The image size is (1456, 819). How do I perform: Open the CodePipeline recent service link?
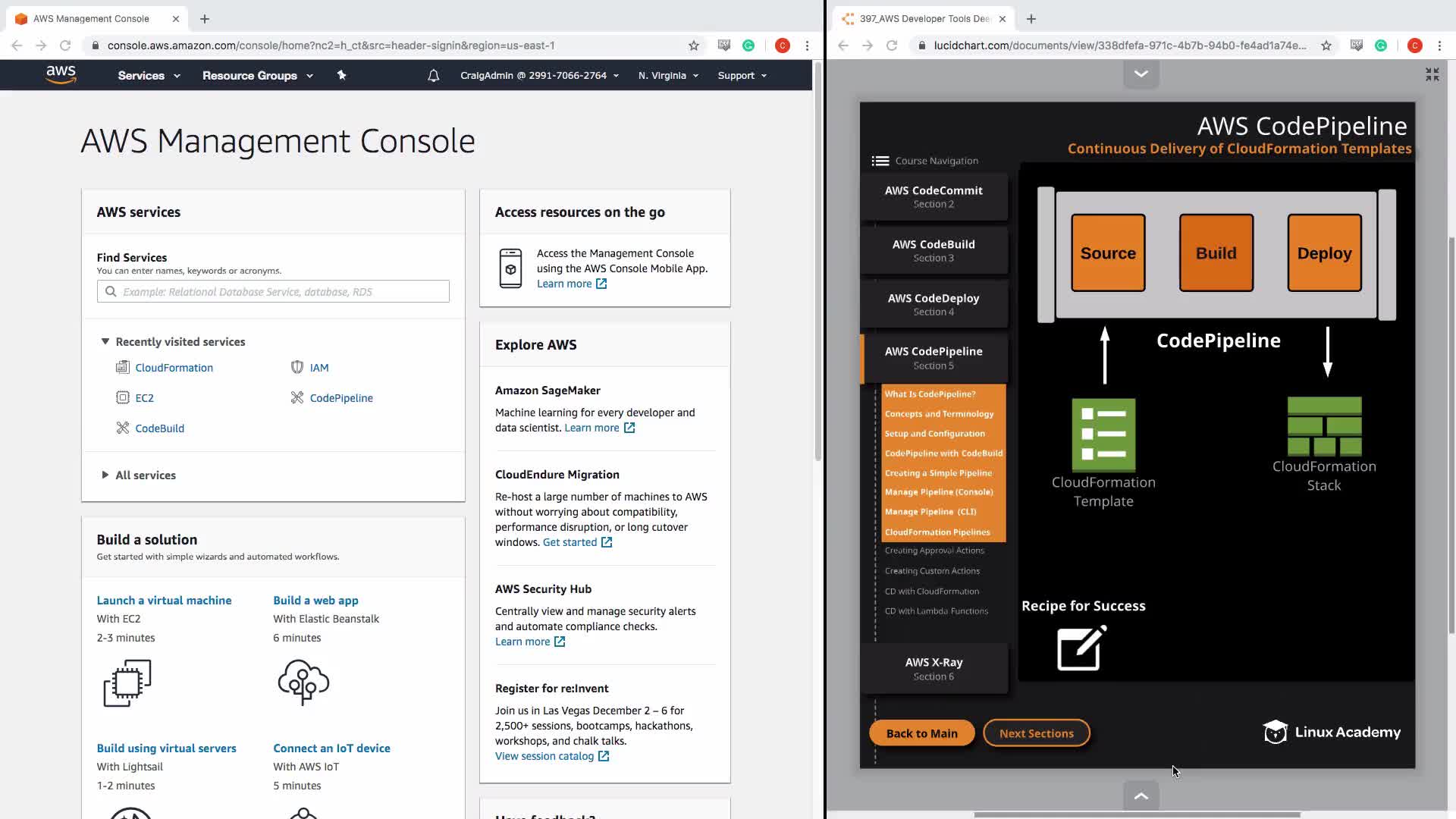coord(340,398)
